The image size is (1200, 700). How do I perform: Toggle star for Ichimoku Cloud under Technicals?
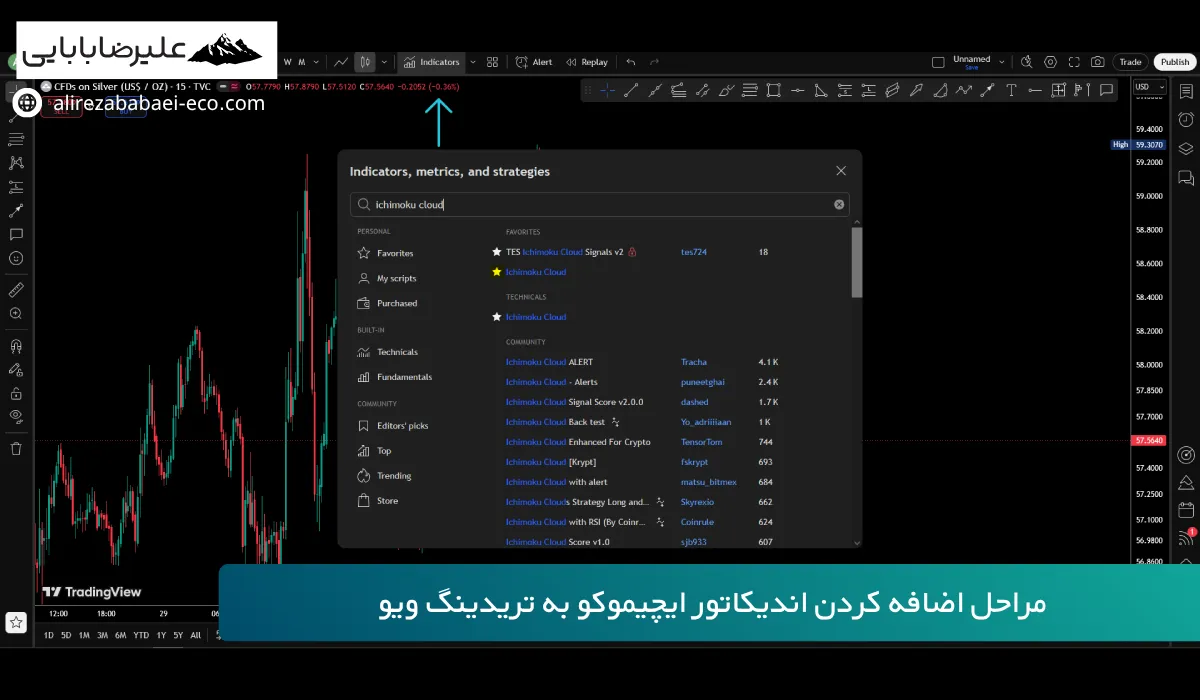click(x=496, y=317)
